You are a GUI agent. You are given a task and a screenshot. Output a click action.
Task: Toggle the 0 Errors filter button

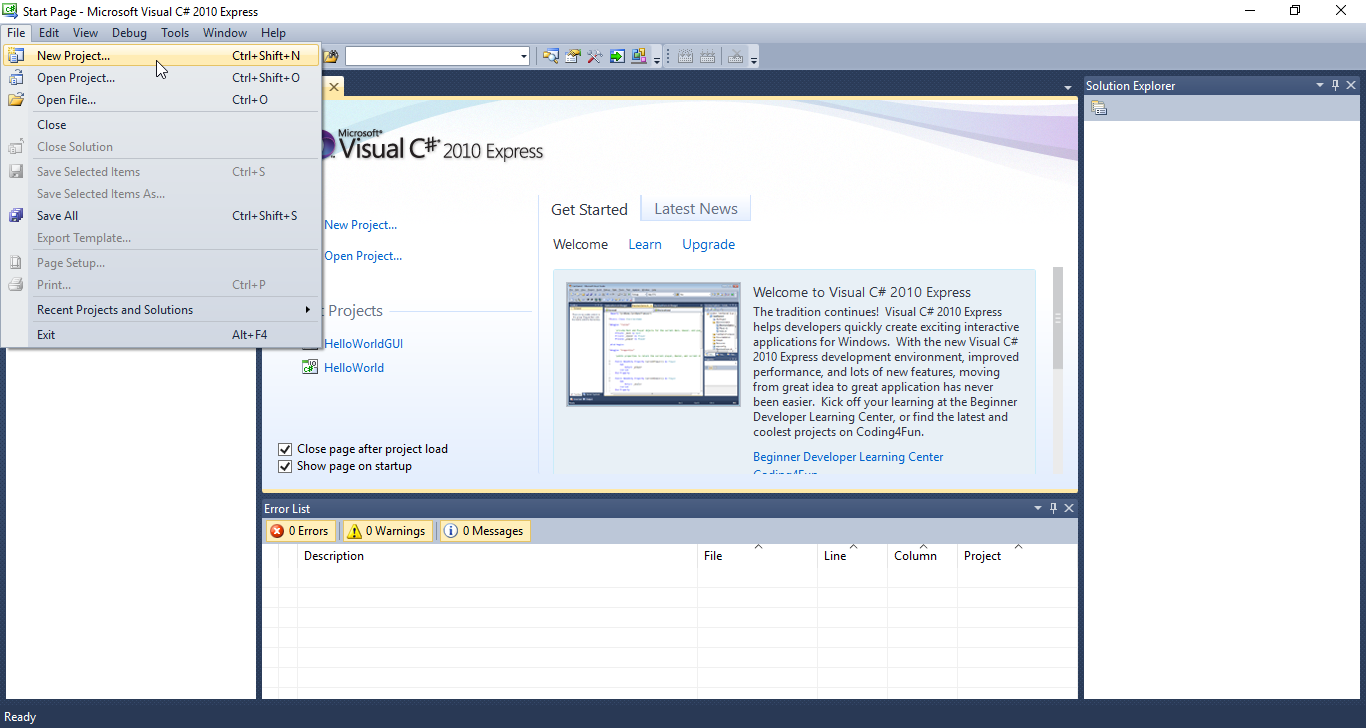tap(299, 531)
